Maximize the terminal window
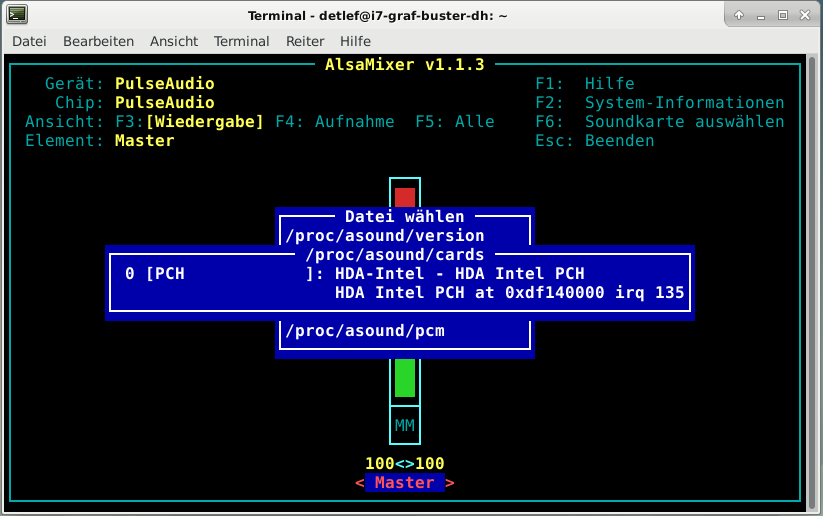 tap(783, 15)
